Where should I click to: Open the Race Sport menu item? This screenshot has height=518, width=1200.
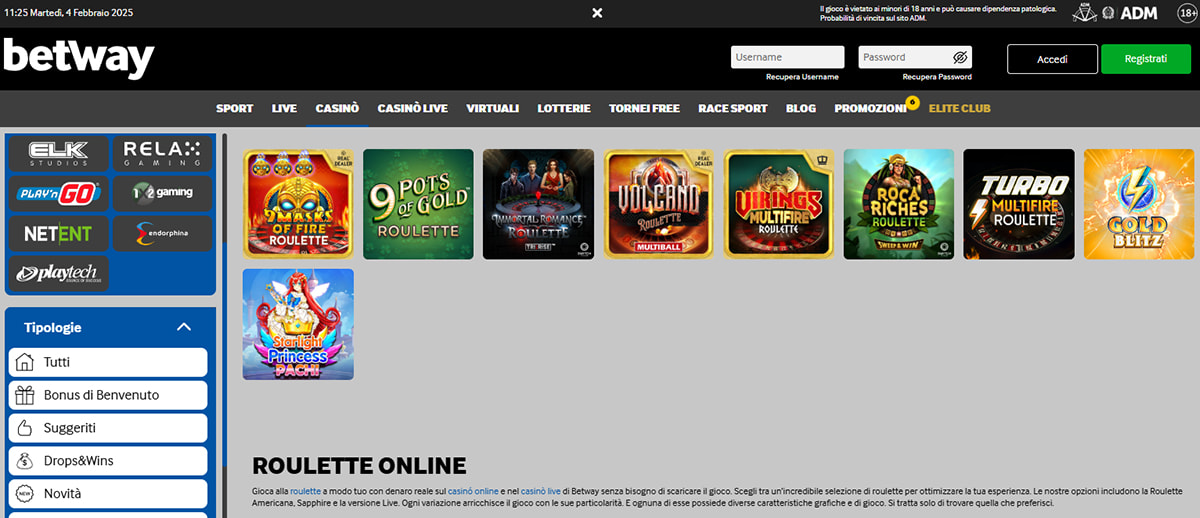[x=733, y=108]
